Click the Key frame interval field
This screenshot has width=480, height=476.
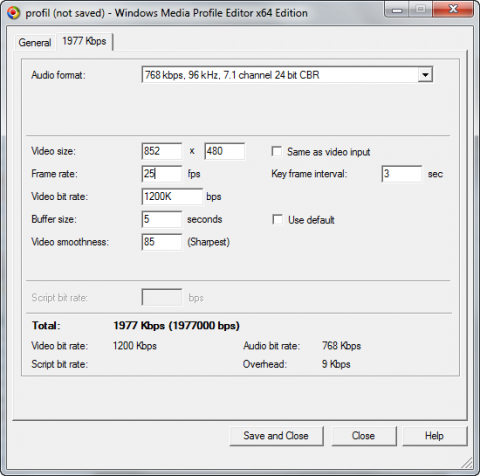pos(402,174)
